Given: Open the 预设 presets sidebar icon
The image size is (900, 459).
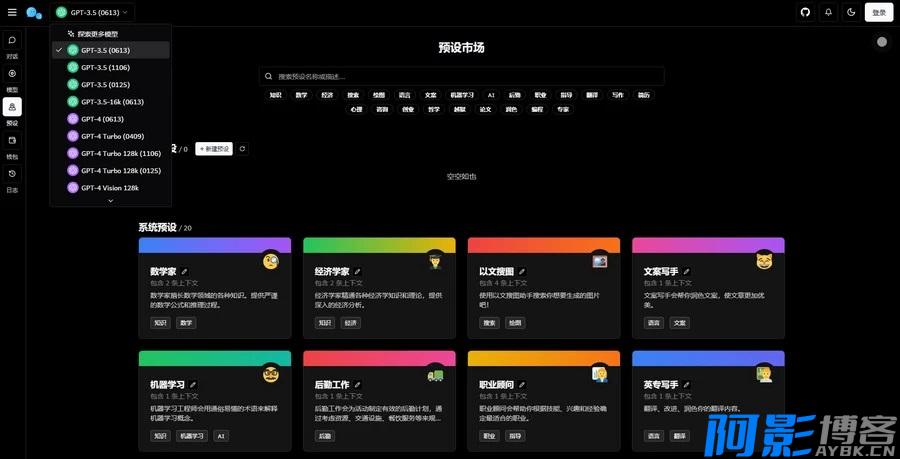Looking at the screenshot, I should point(12,107).
